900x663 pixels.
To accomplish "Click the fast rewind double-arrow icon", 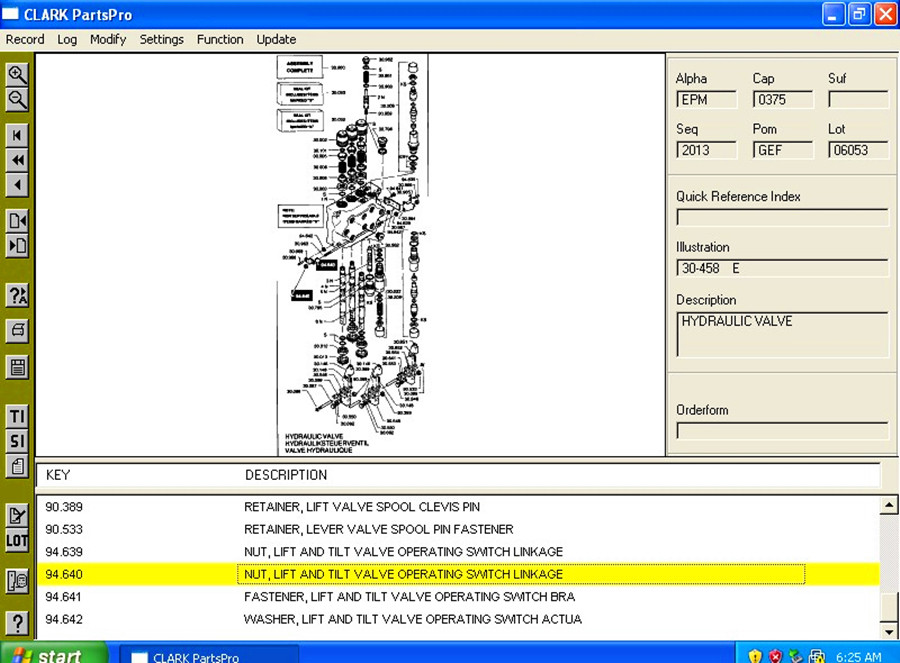I will click(x=17, y=160).
